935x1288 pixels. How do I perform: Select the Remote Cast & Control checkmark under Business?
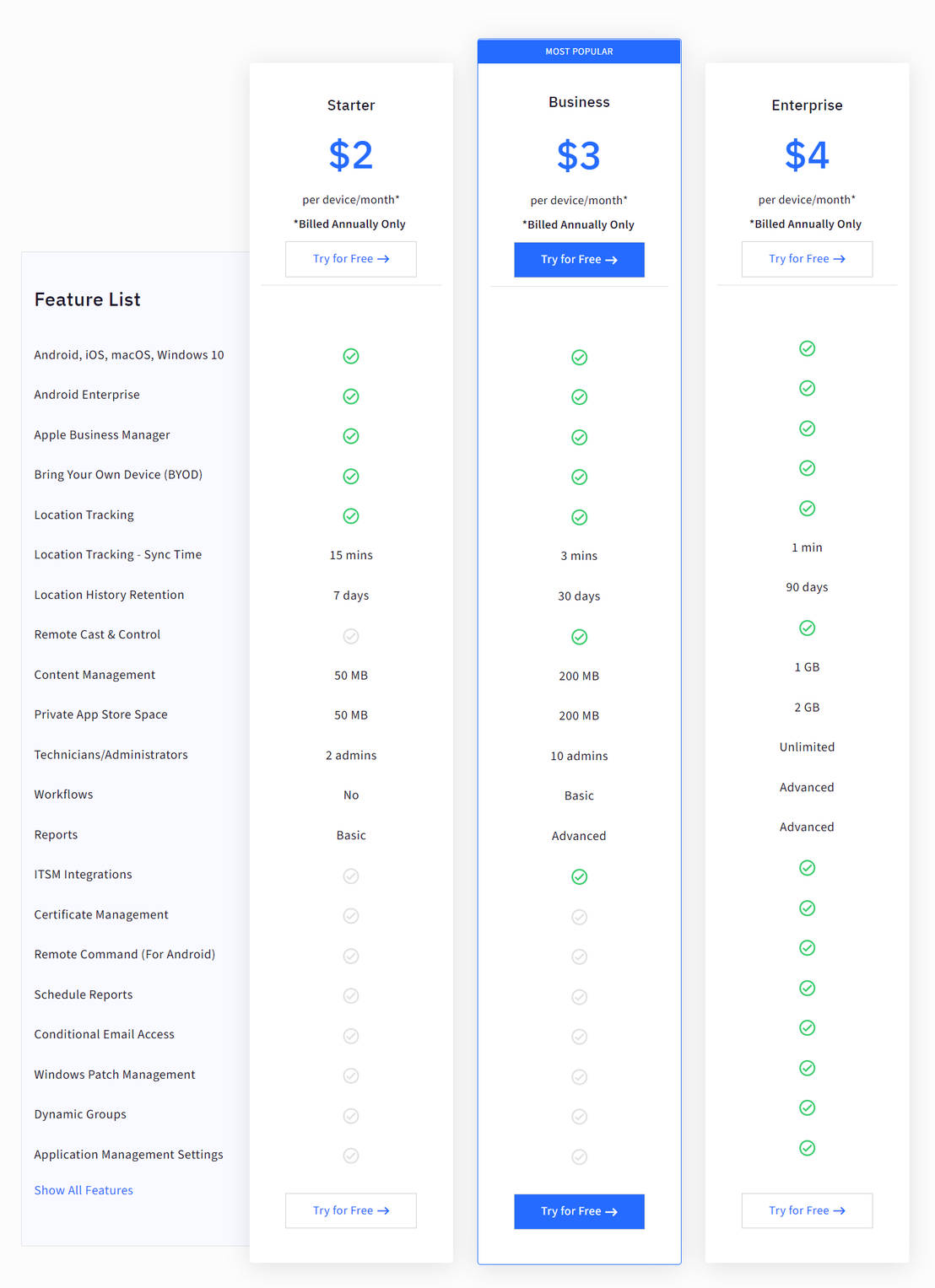coord(579,637)
